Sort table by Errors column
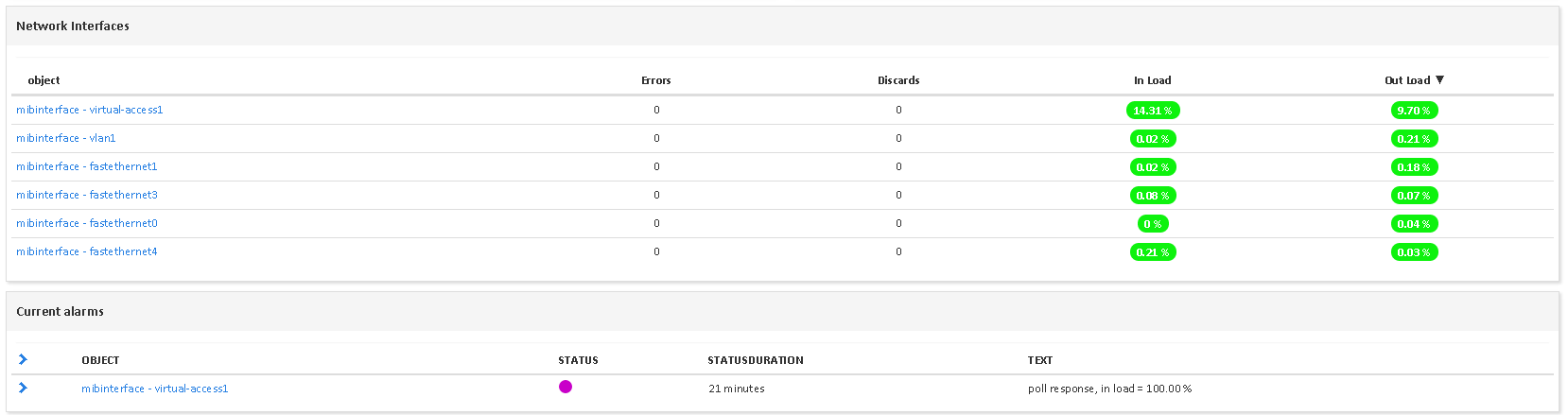The width and height of the screenshot is (1568, 415). [656, 80]
